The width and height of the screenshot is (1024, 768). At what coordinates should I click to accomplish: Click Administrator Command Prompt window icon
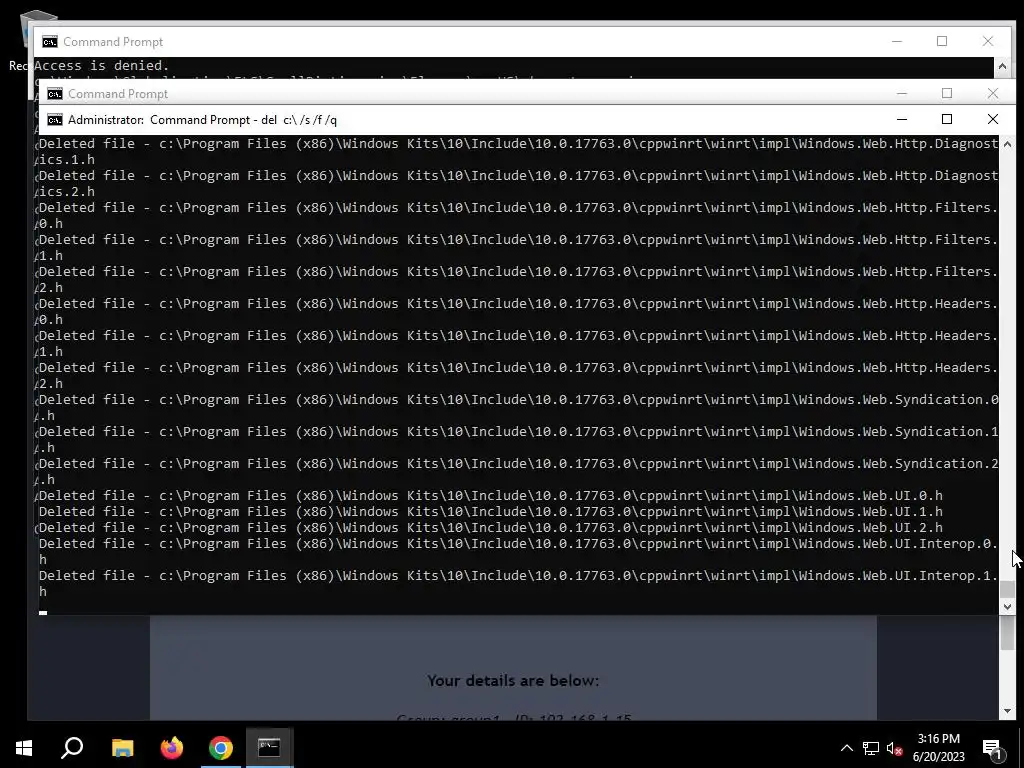[x=55, y=120]
